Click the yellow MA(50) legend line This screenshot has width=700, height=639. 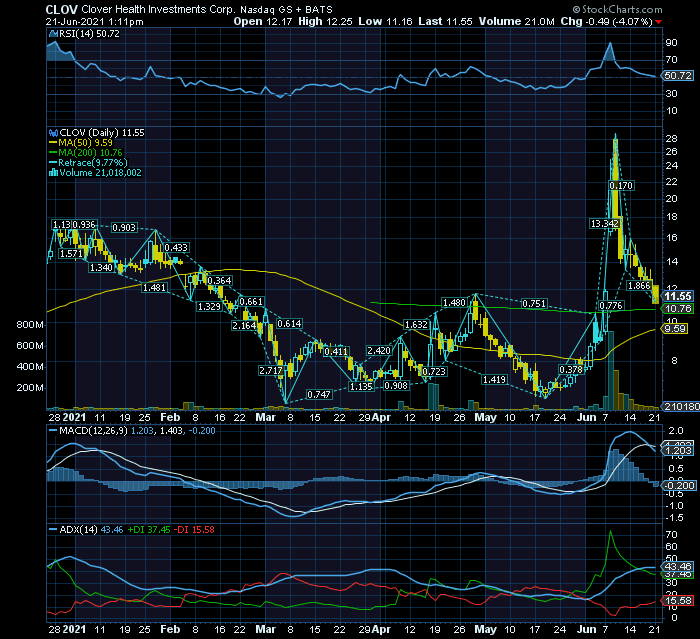[53, 143]
